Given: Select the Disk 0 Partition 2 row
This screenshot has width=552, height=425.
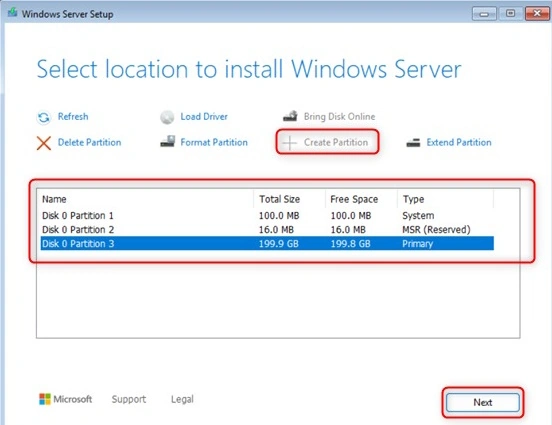Looking at the screenshot, I should (x=267, y=230).
